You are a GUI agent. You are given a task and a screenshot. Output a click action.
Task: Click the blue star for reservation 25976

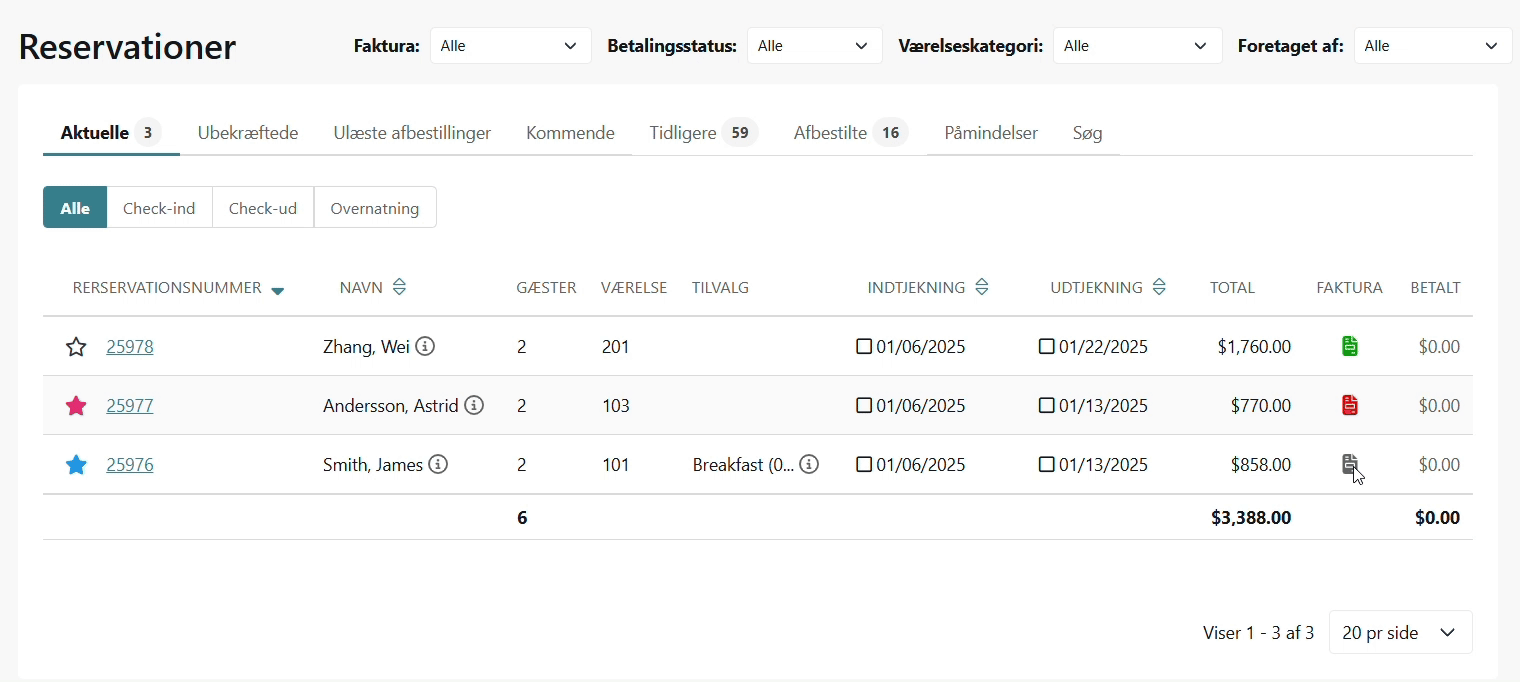point(76,465)
